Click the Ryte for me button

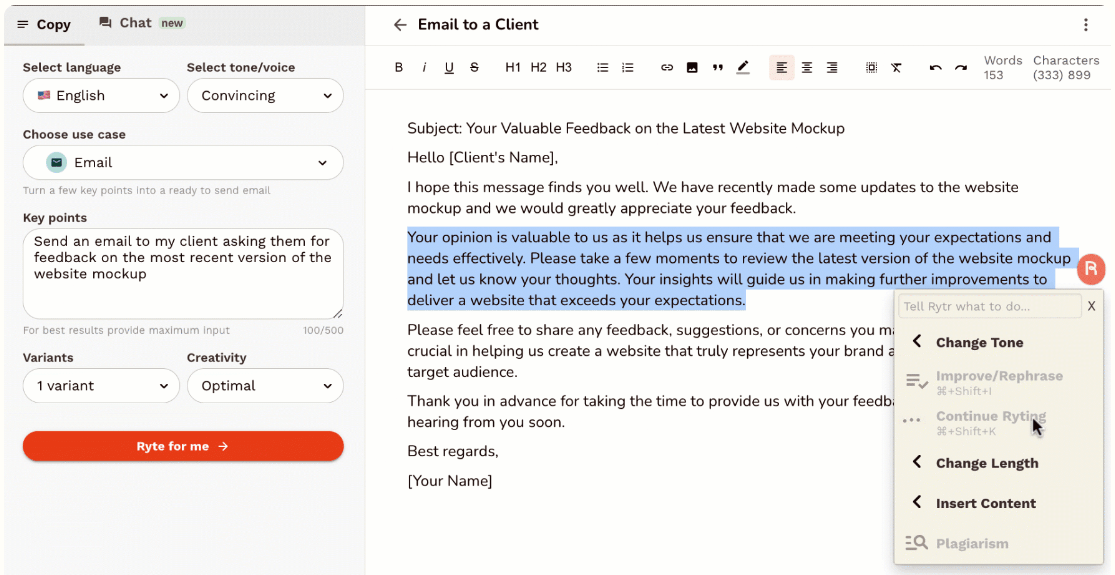coord(183,446)
